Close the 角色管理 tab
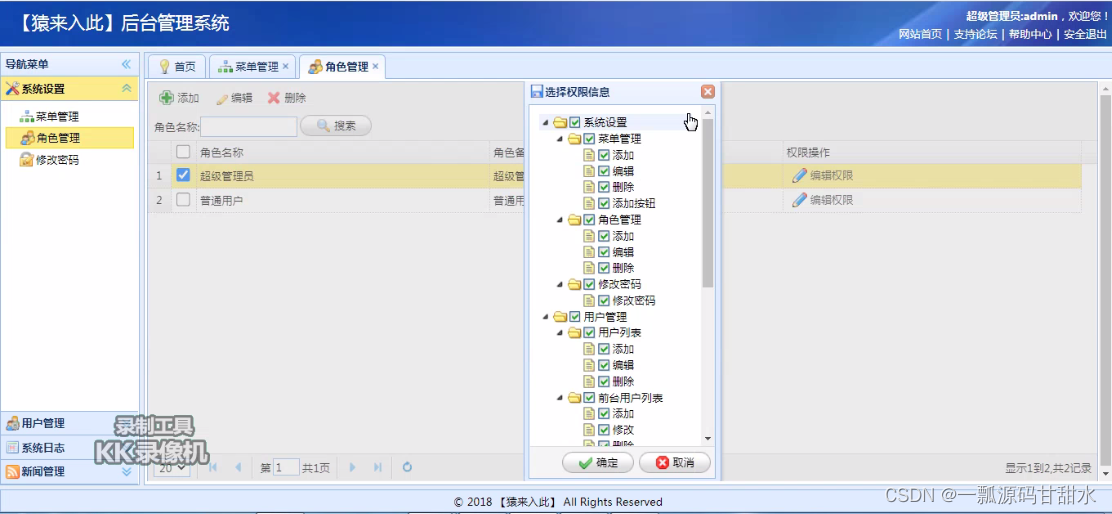This screenshot has width=1112, height=514. 375,67
